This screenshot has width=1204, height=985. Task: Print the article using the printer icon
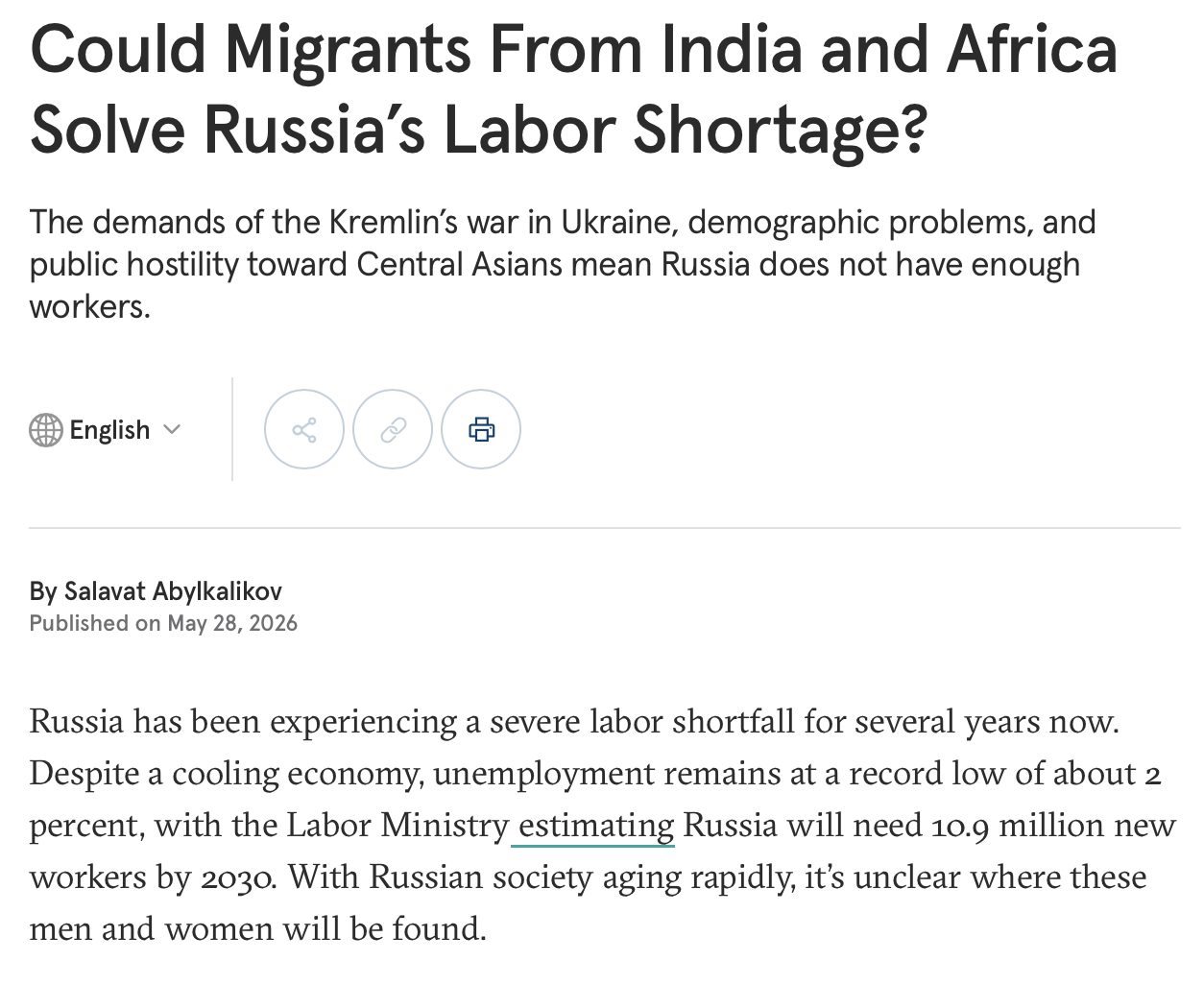(x=481, y=429)
